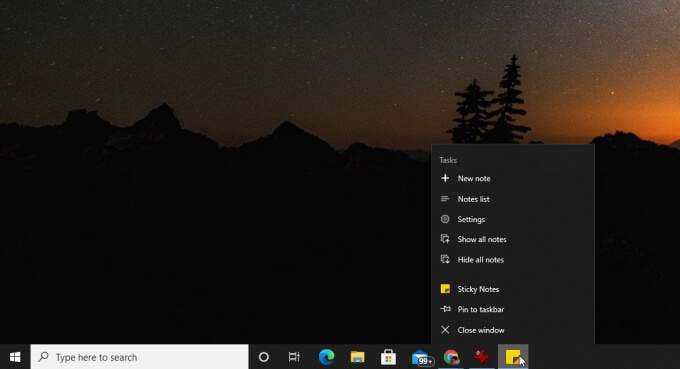
Task: Click the Type here to search box
Action: [x=140, y=357]
